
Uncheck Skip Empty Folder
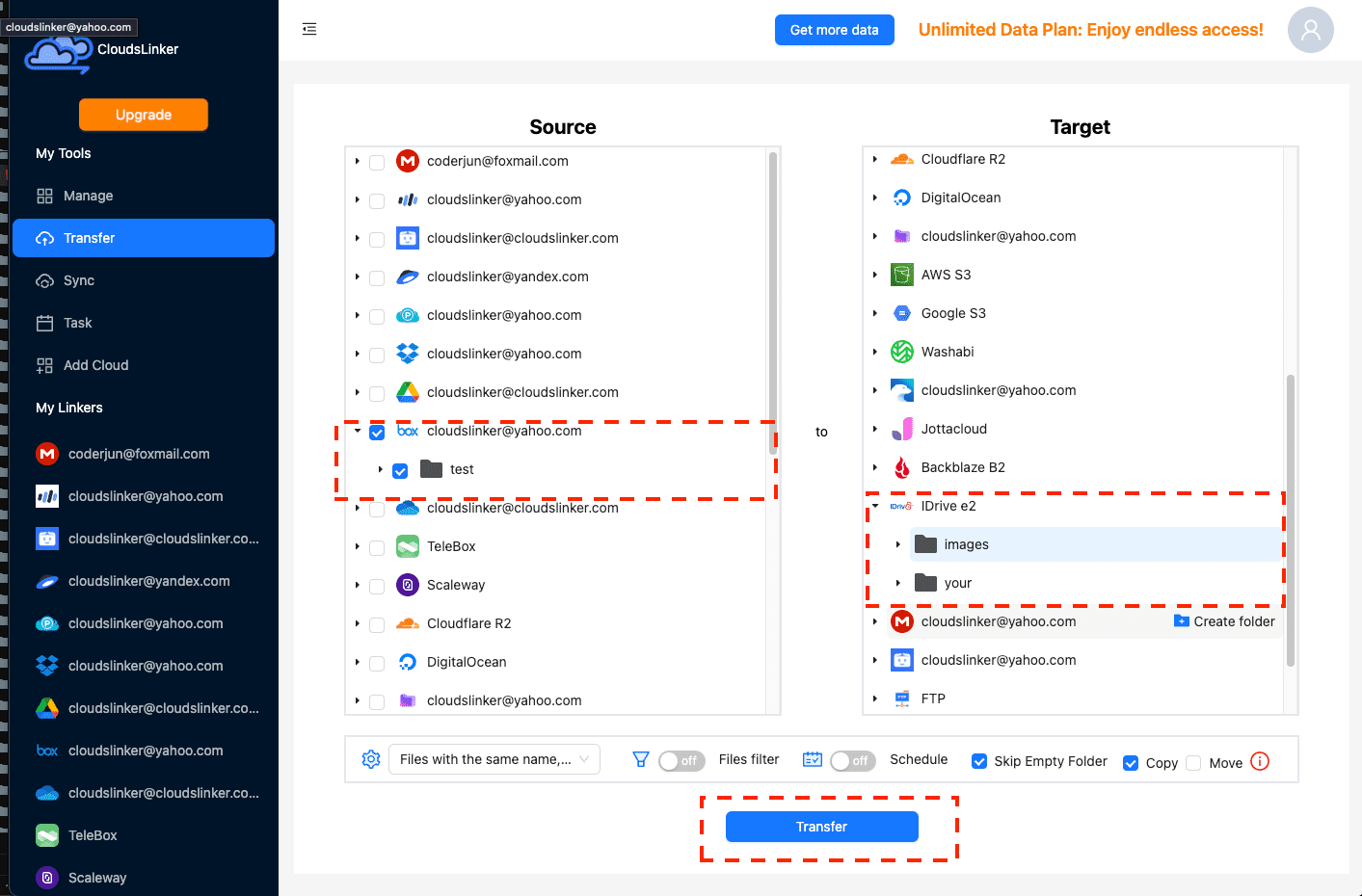tap(979, 761)
